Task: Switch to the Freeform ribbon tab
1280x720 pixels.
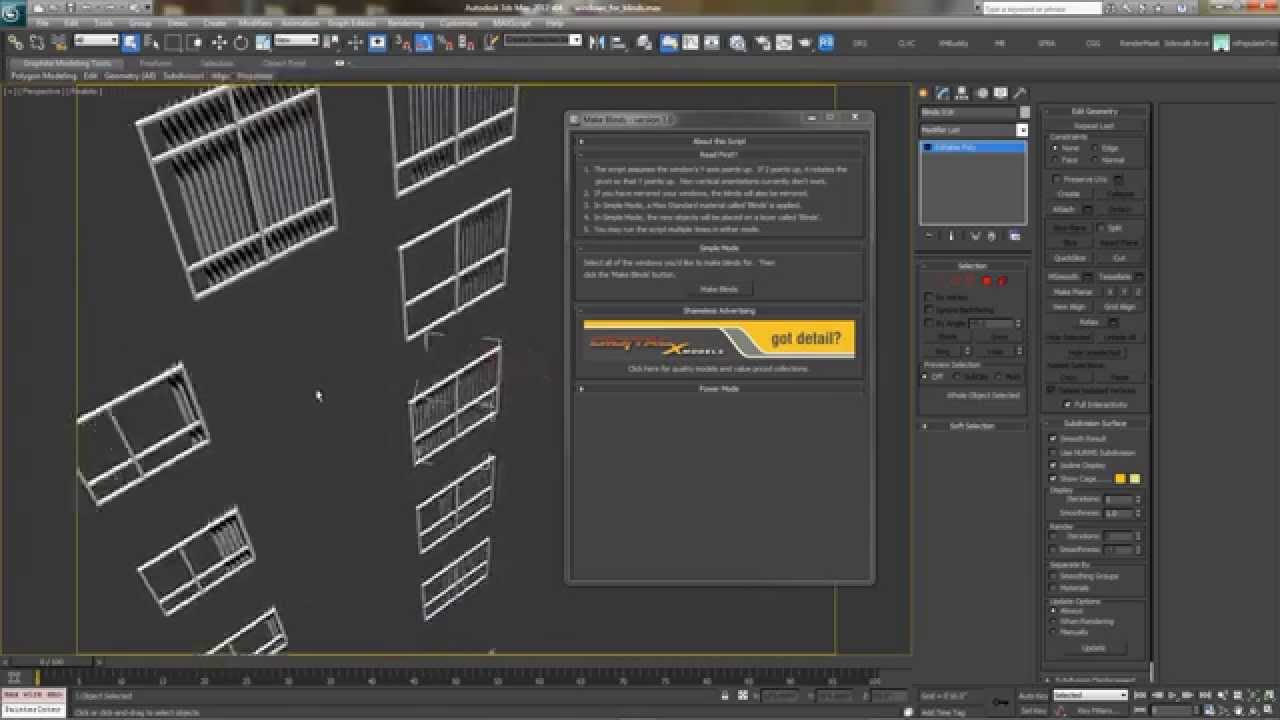Action: pyautogui.click(x=155, y=63)
